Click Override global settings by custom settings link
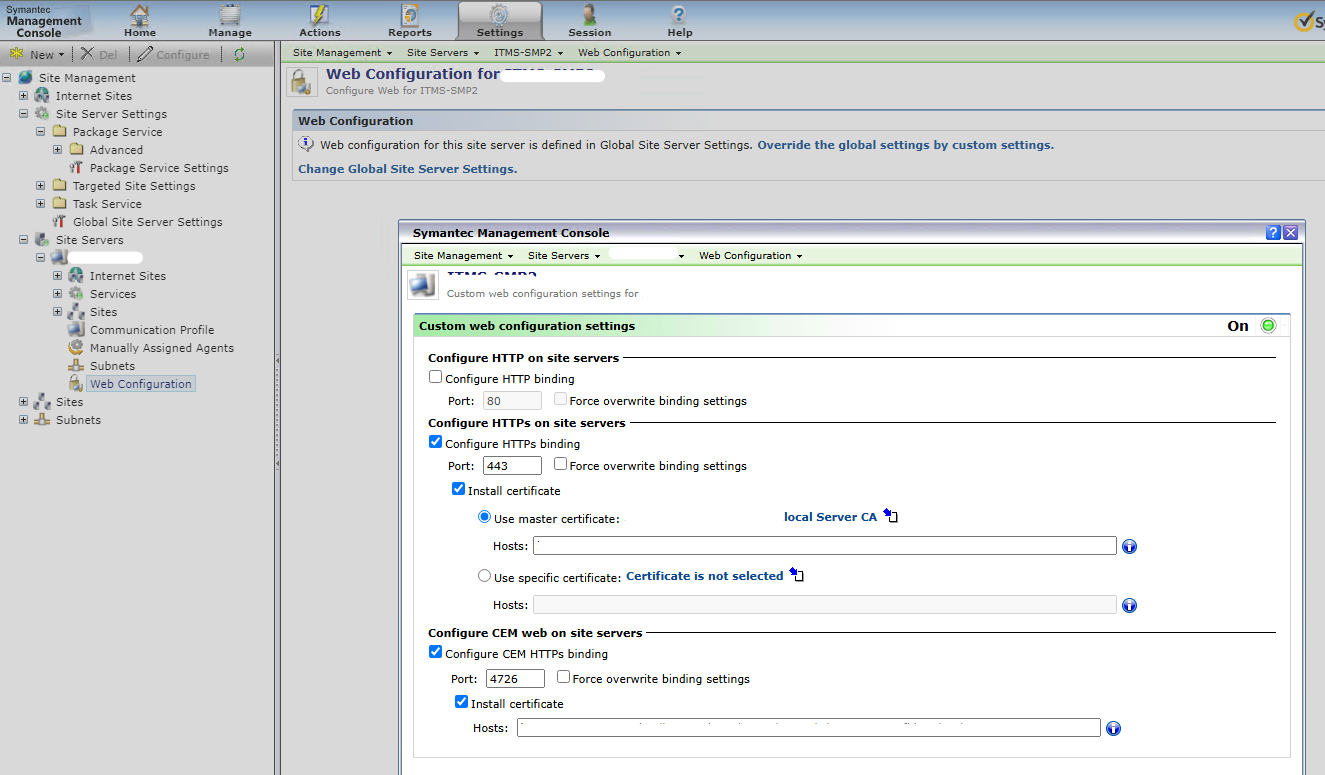This screenshot has height=775, width=1325. pyautogui.click(x=905, y=145)
